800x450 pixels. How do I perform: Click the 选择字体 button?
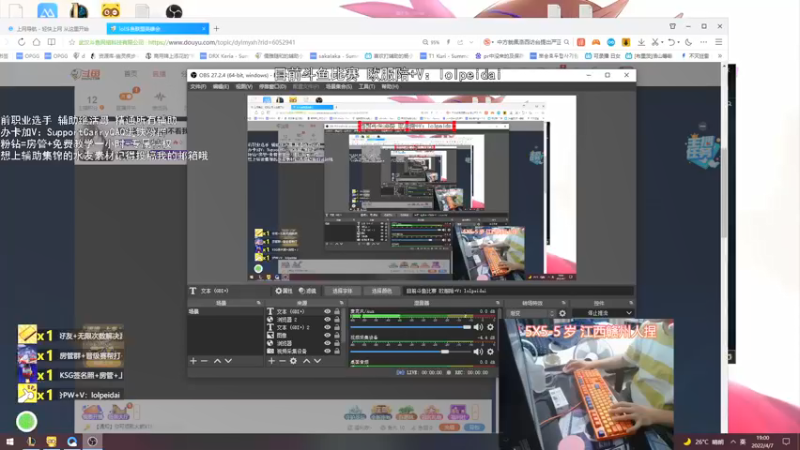[342, 291]
